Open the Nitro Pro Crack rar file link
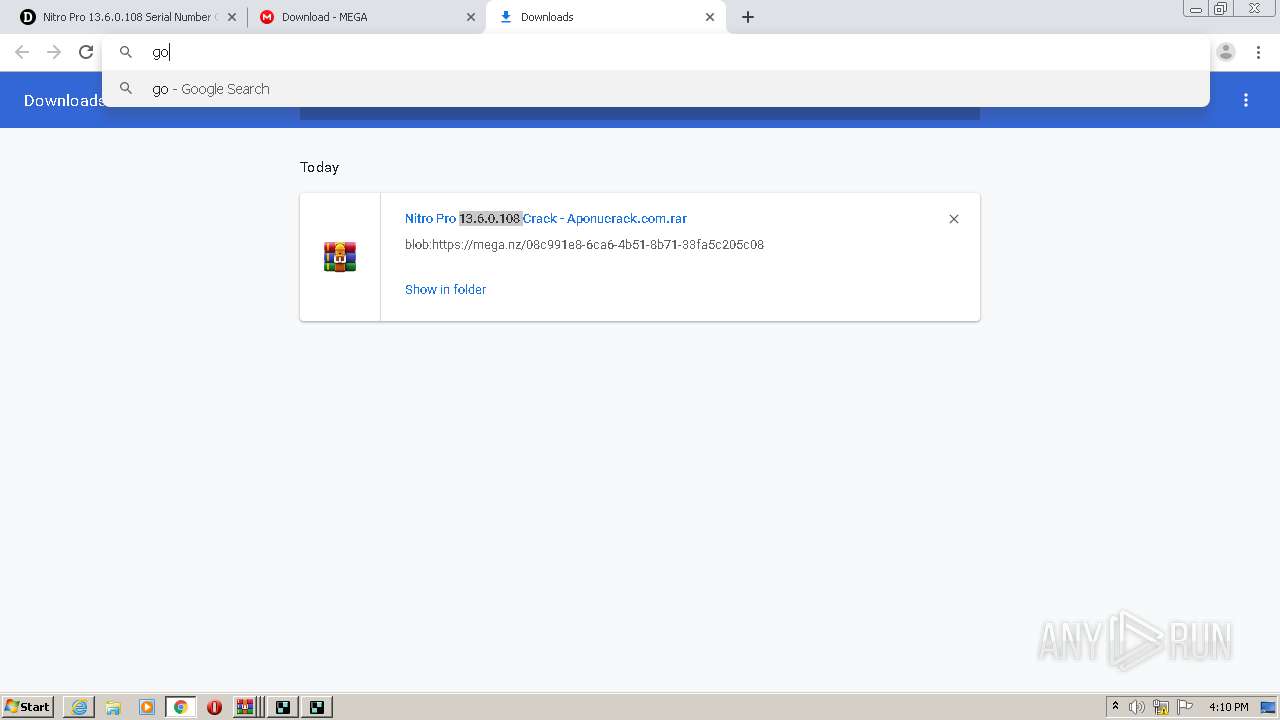The height and width of the screenshot is (720, 1280). point(546,218)
